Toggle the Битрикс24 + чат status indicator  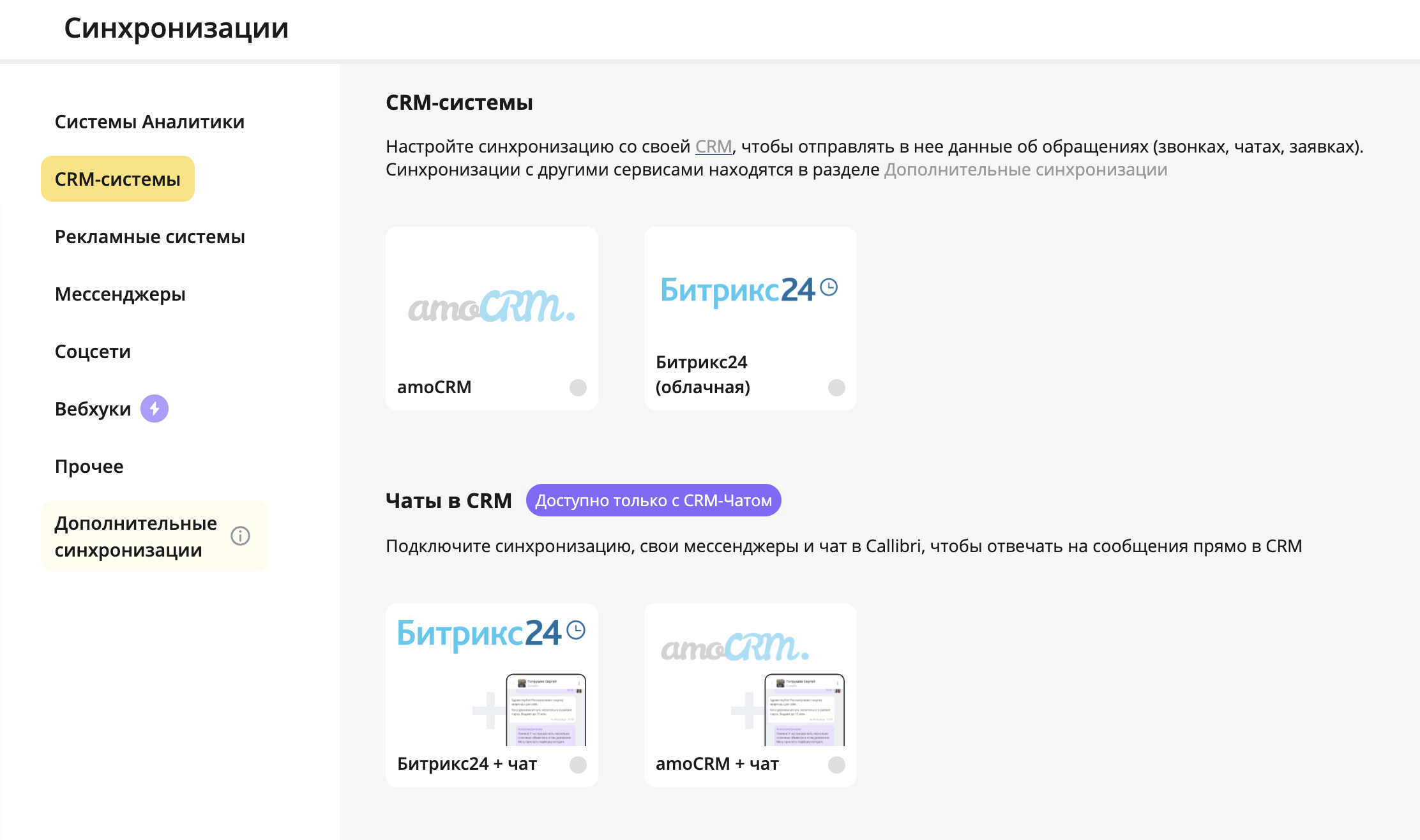tap(578, 765)
